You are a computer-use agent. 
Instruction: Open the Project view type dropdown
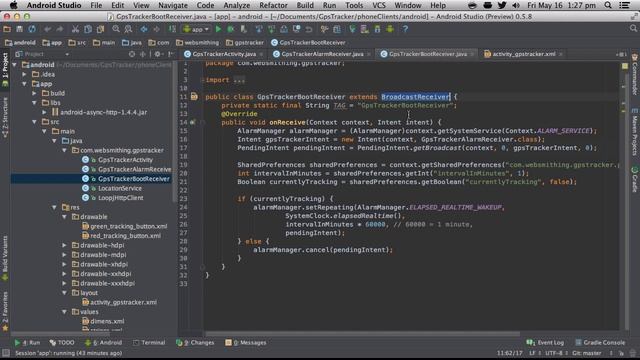pos(42,54)
